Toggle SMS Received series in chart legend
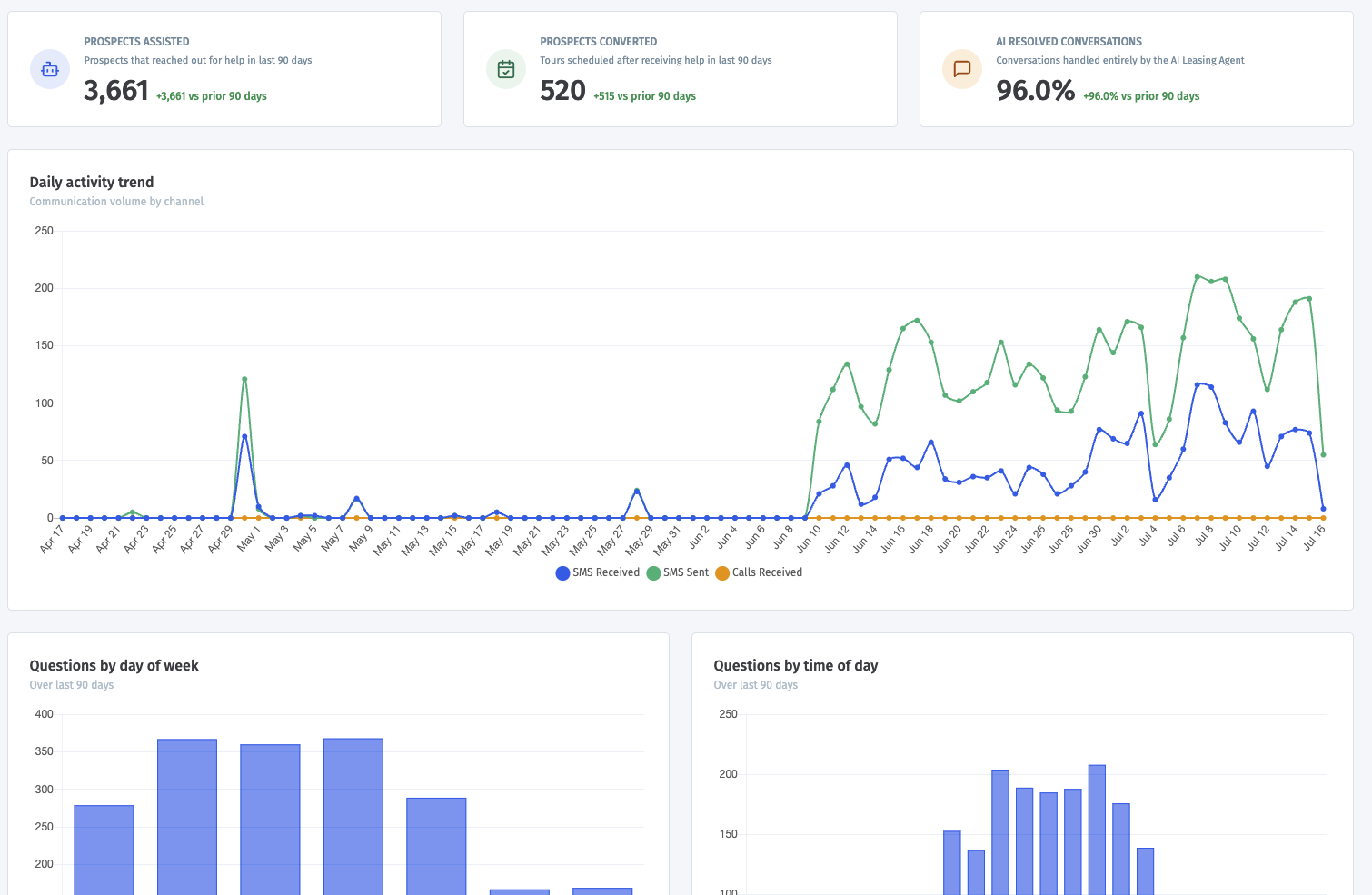The image size is (1372, 895). tap(598, 572)
